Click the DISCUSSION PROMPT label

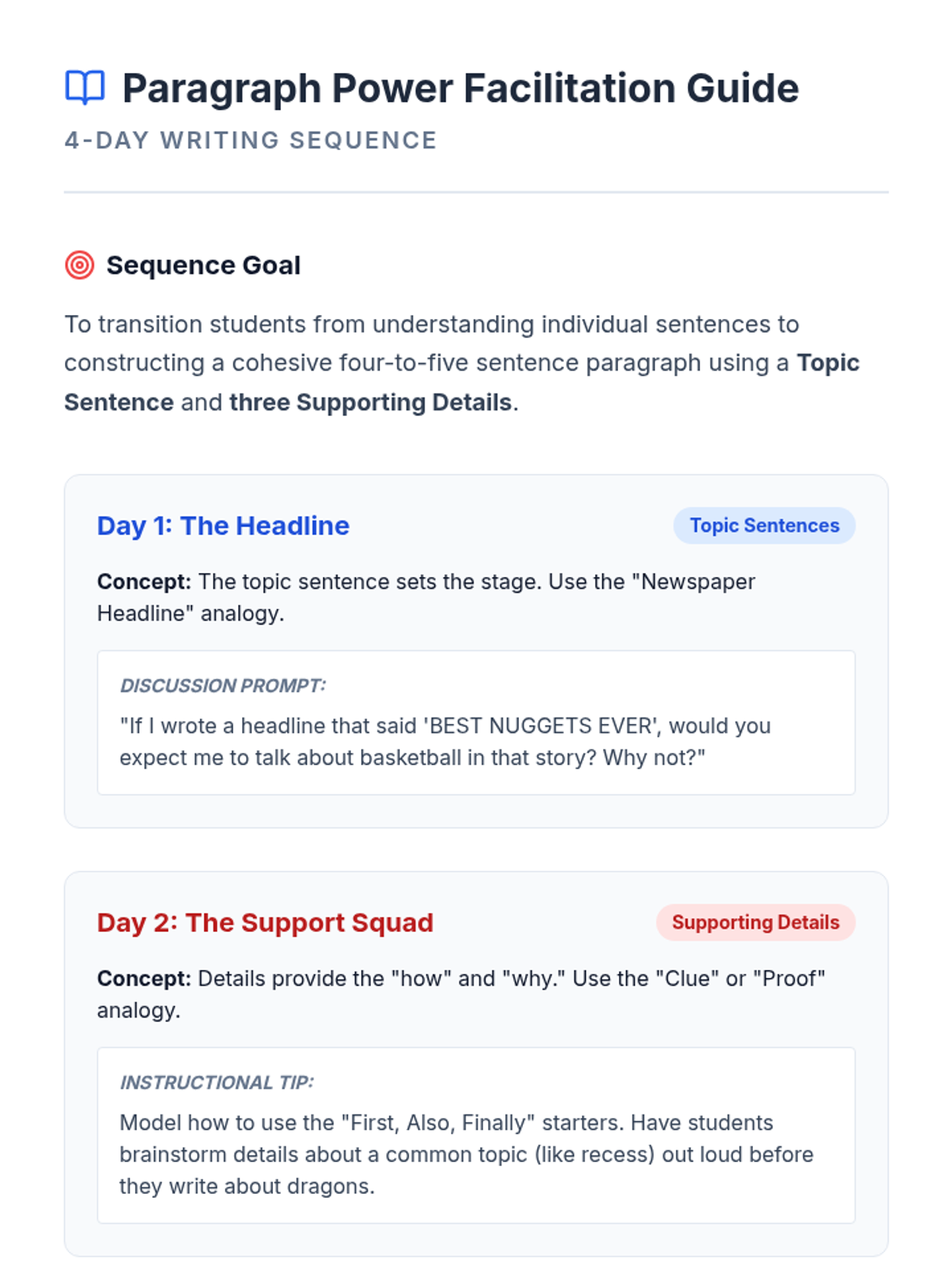[x=223, y=686]
